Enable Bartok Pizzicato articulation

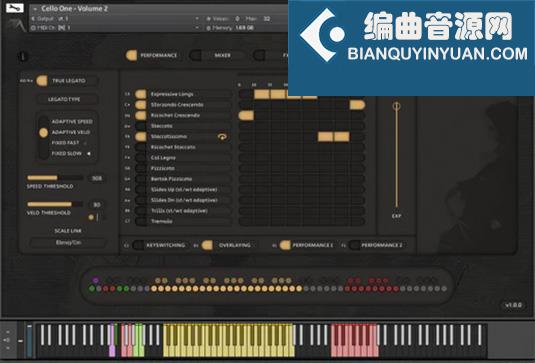(x=141, y=179)
